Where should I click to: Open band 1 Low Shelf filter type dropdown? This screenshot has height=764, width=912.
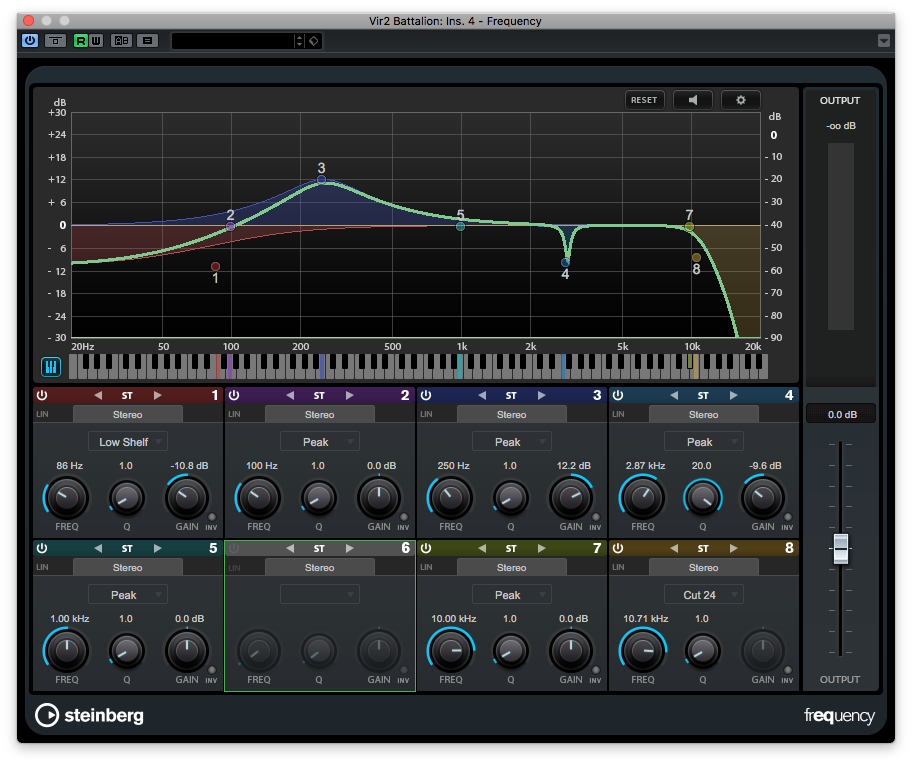click(x=128, y=442)
